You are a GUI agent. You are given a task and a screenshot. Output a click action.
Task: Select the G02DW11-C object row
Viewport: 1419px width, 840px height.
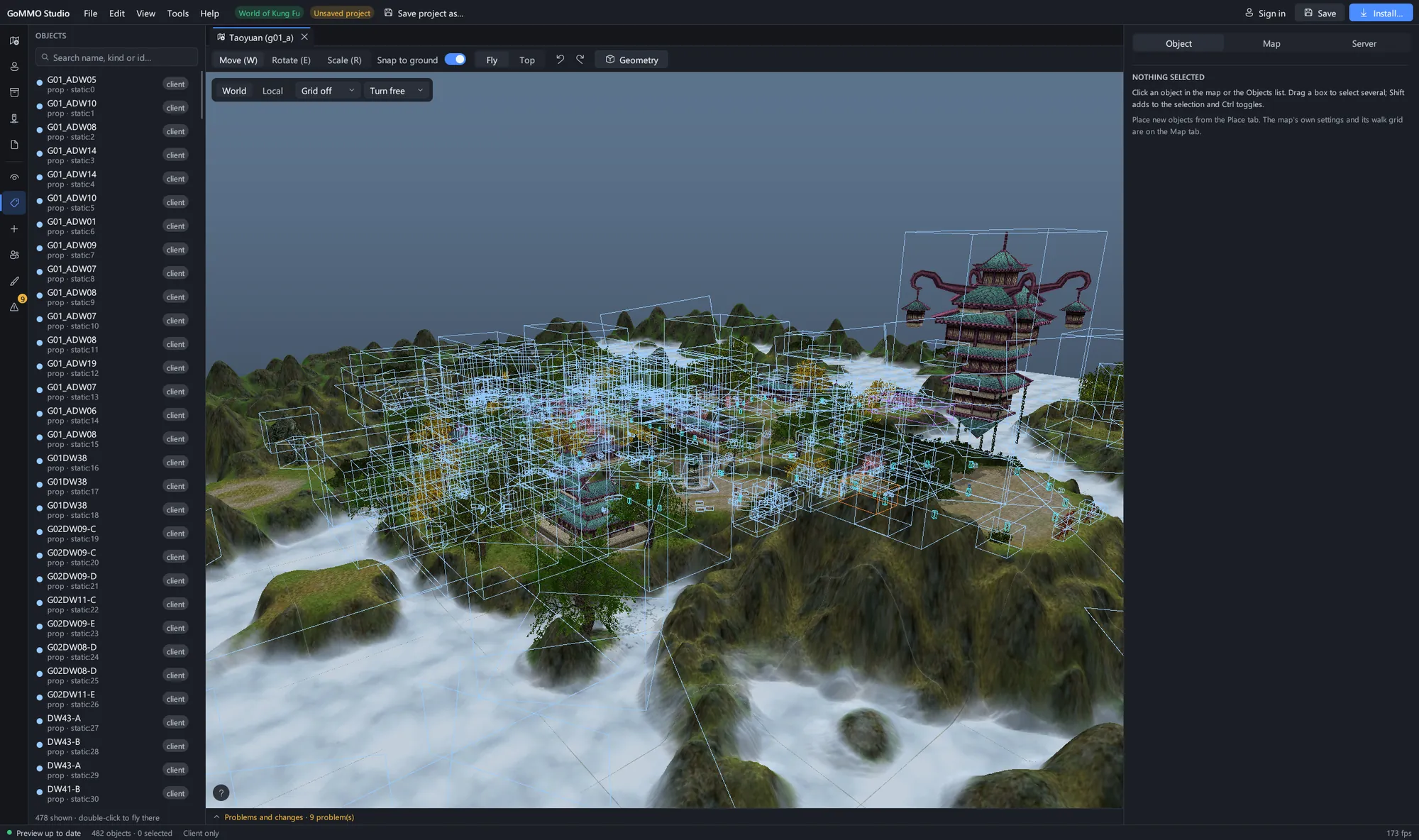coord(114,604)
